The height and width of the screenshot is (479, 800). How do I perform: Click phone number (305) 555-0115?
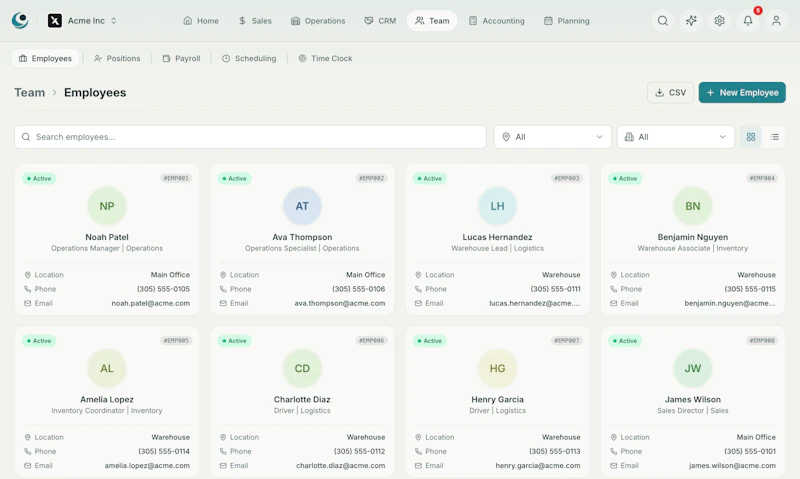click(750, 289)
